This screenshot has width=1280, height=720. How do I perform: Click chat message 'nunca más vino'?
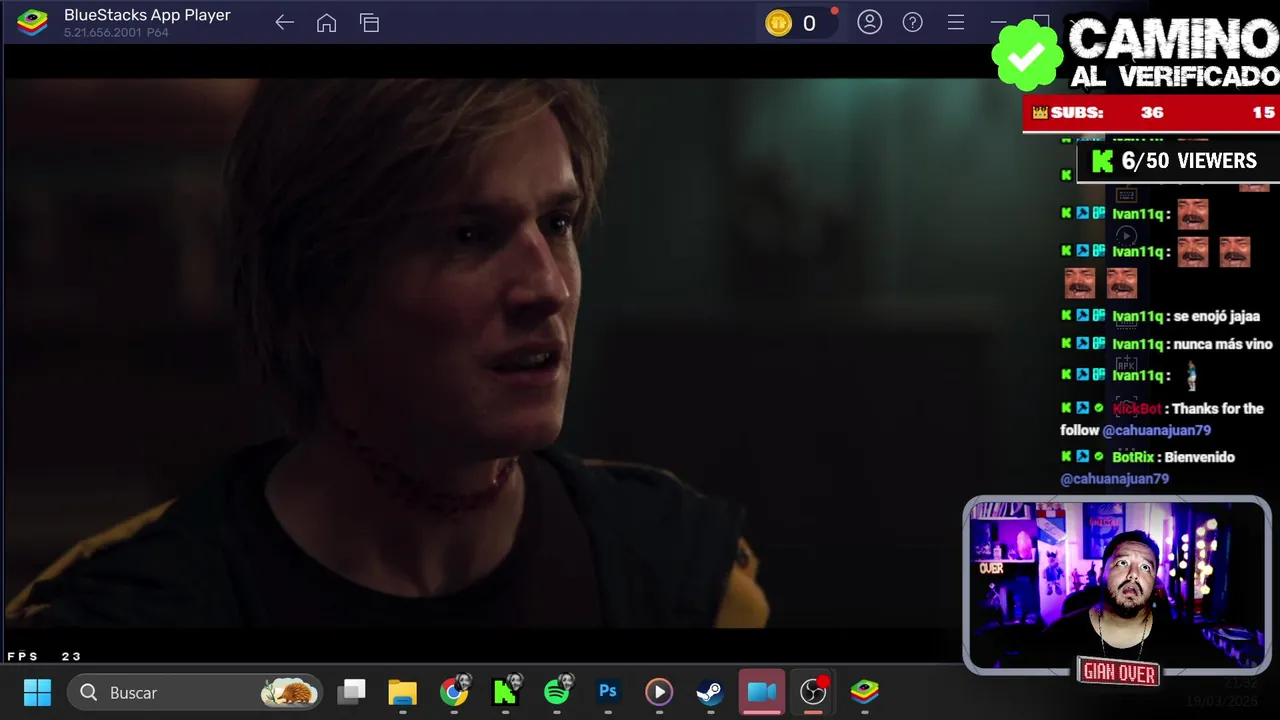pyautogui.click(x=1223, y=344)
